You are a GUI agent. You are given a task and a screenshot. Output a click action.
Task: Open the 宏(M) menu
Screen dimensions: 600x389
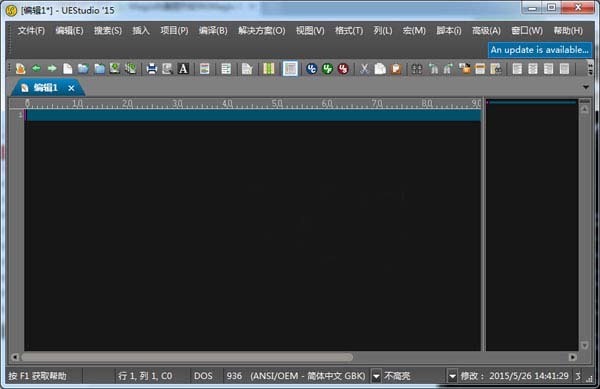[414, 31]
